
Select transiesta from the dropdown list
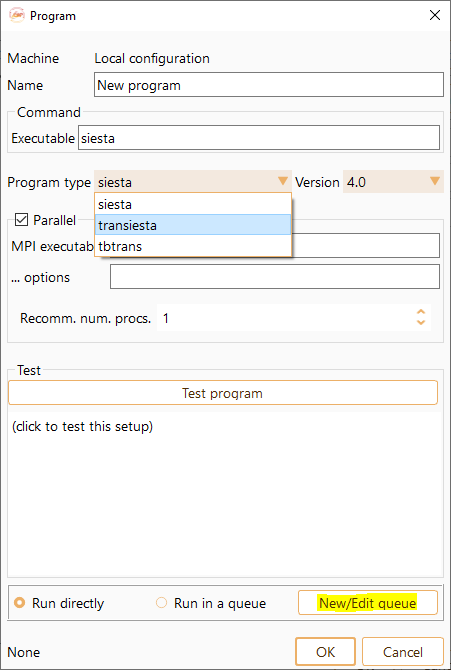(x=193, y=225)
